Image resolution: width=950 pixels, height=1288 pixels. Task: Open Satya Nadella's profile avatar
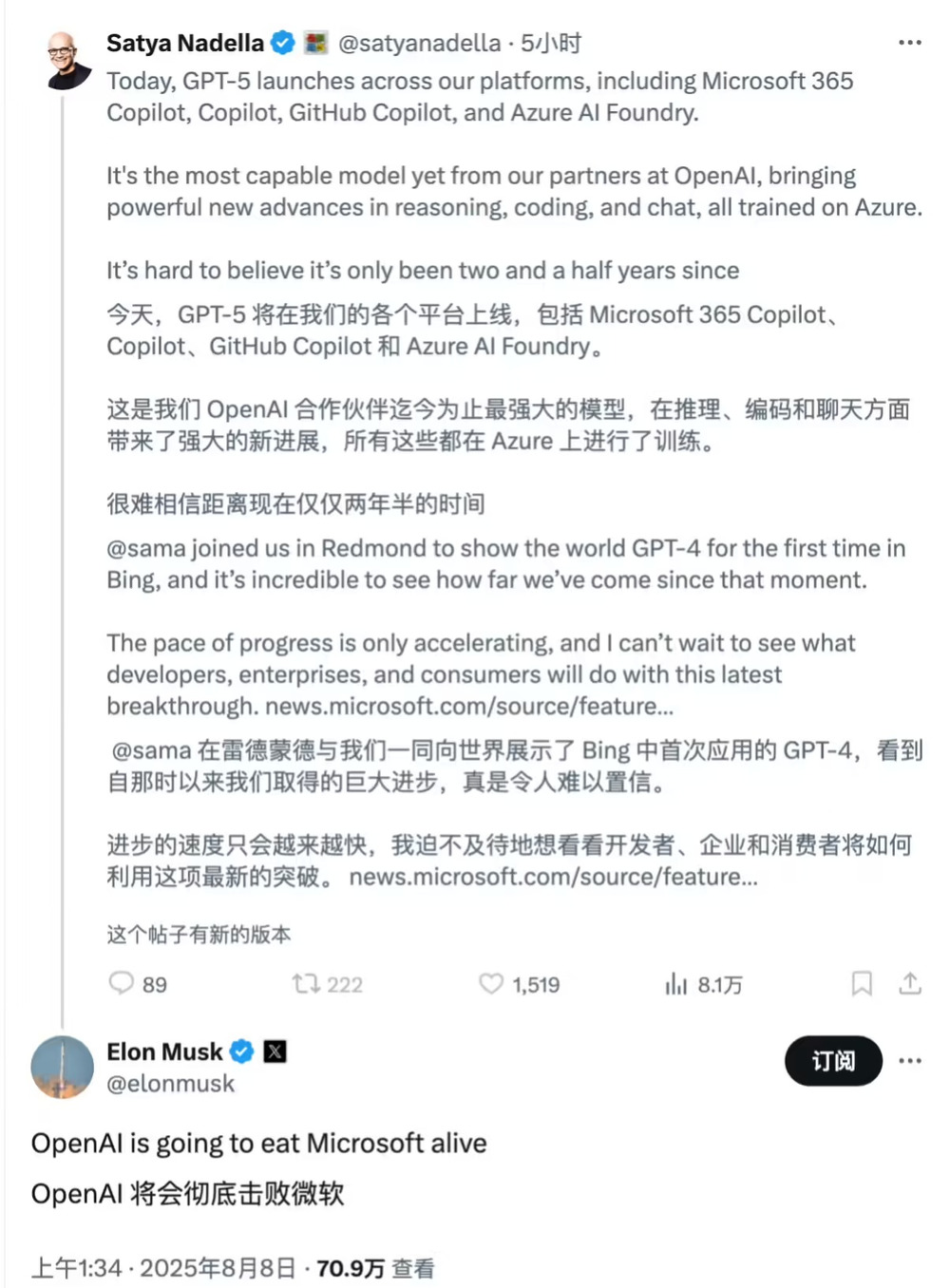(x=69, y=60)
